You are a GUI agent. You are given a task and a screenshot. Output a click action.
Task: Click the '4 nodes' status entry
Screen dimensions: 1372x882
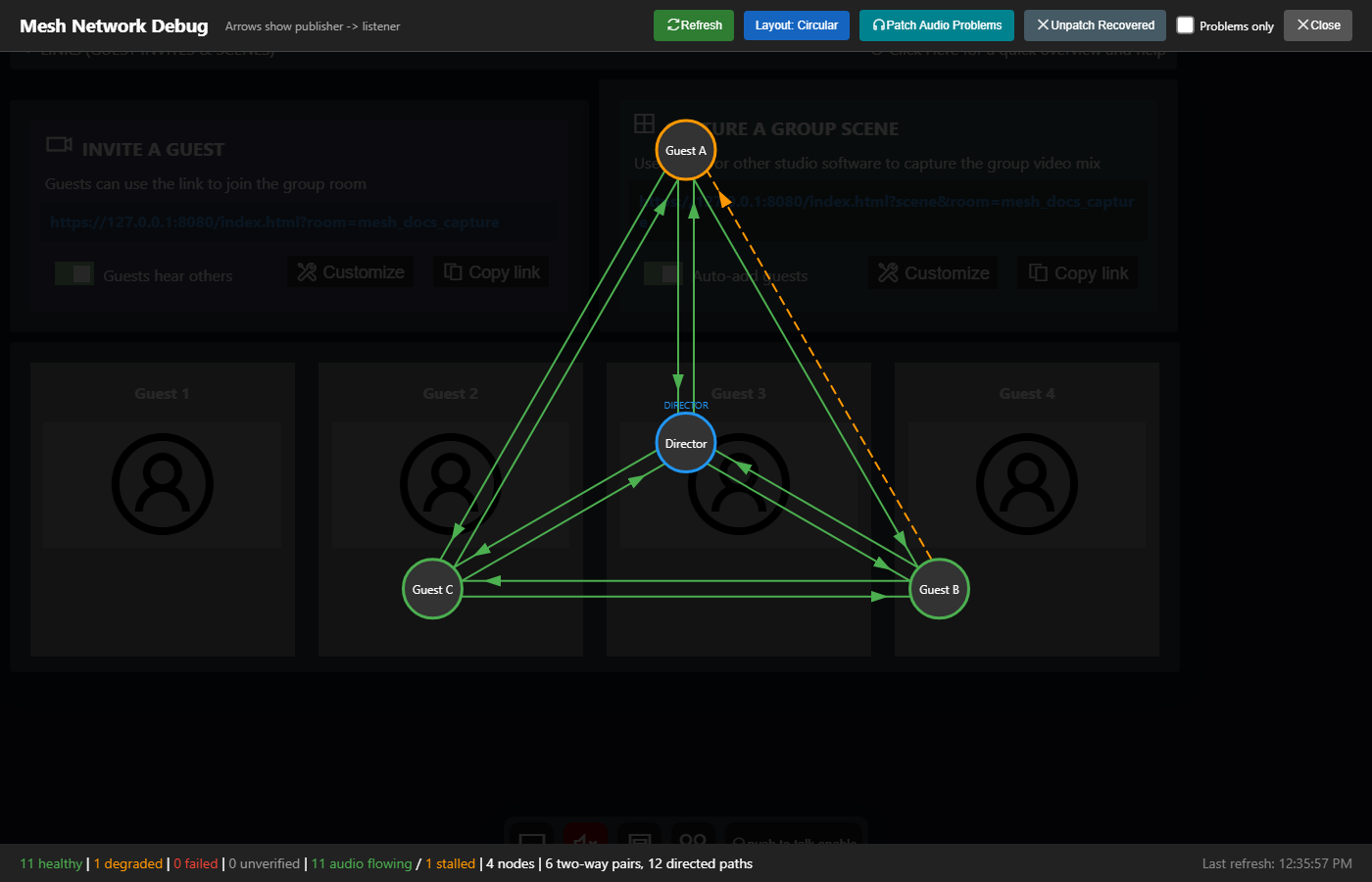[511, 863]
